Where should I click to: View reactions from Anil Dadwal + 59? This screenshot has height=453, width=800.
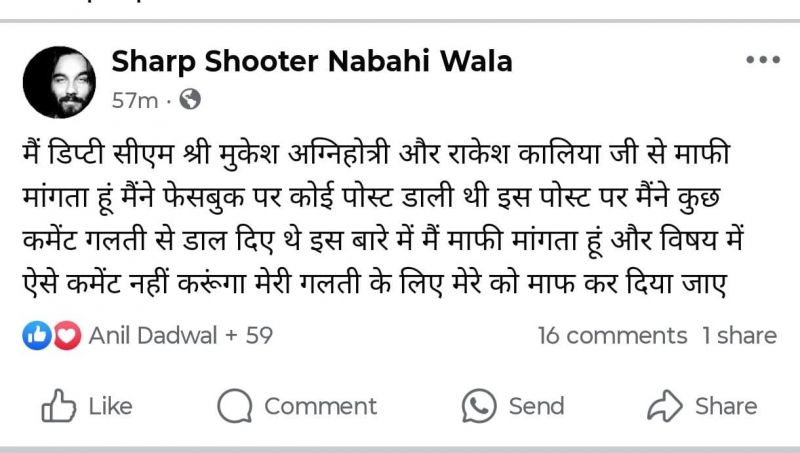(180, 336)
